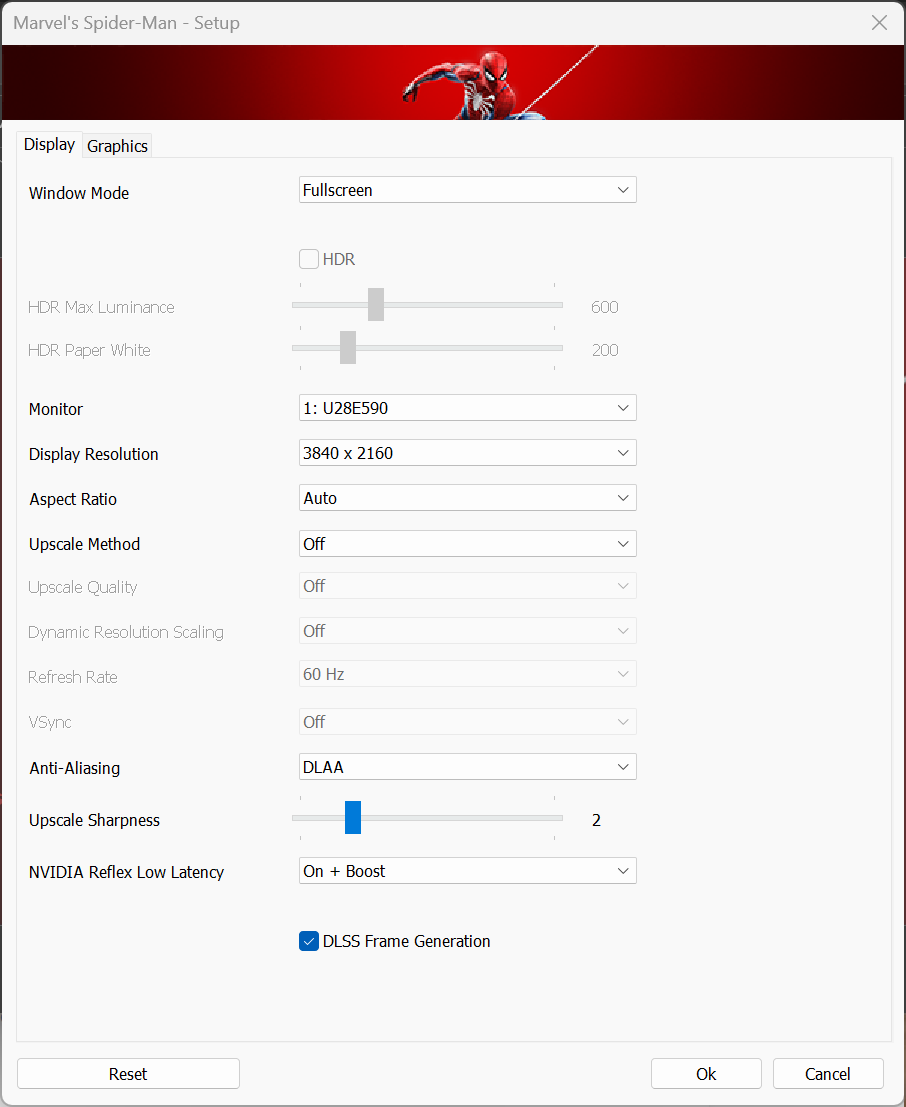Image resolution: width=906 pixels, height=1107 pixels.
Task: Expand the Display Resolution dropdown
Action: (x=467, y=453)
